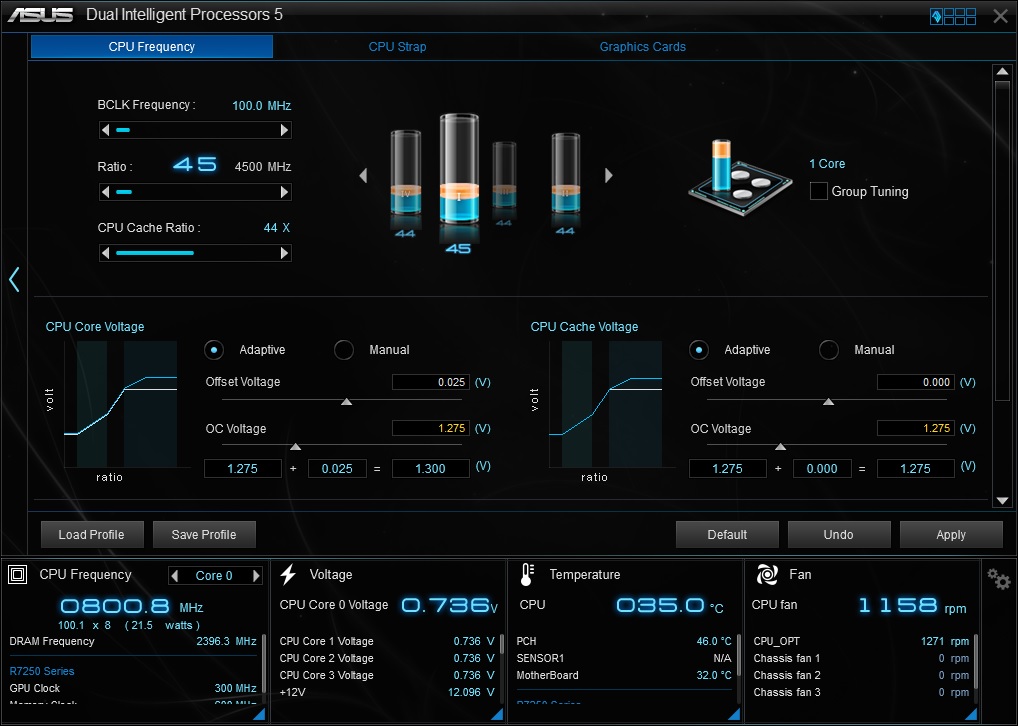
Task: Open the CPU Strap tab
Action: tap(397, 47)
